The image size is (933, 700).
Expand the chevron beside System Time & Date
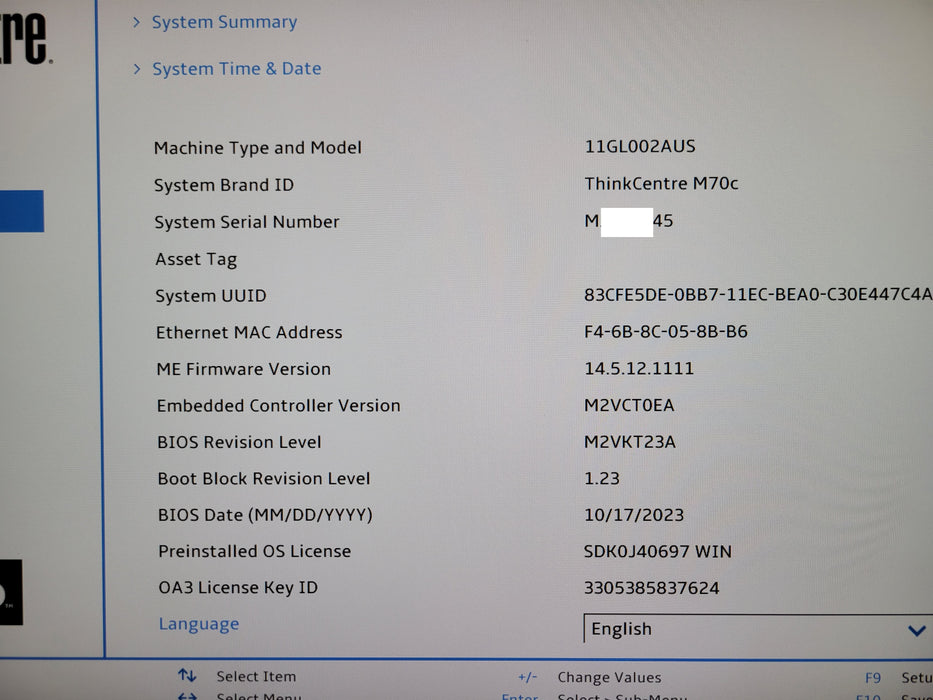pyautogui.click(x=137, y=69)
